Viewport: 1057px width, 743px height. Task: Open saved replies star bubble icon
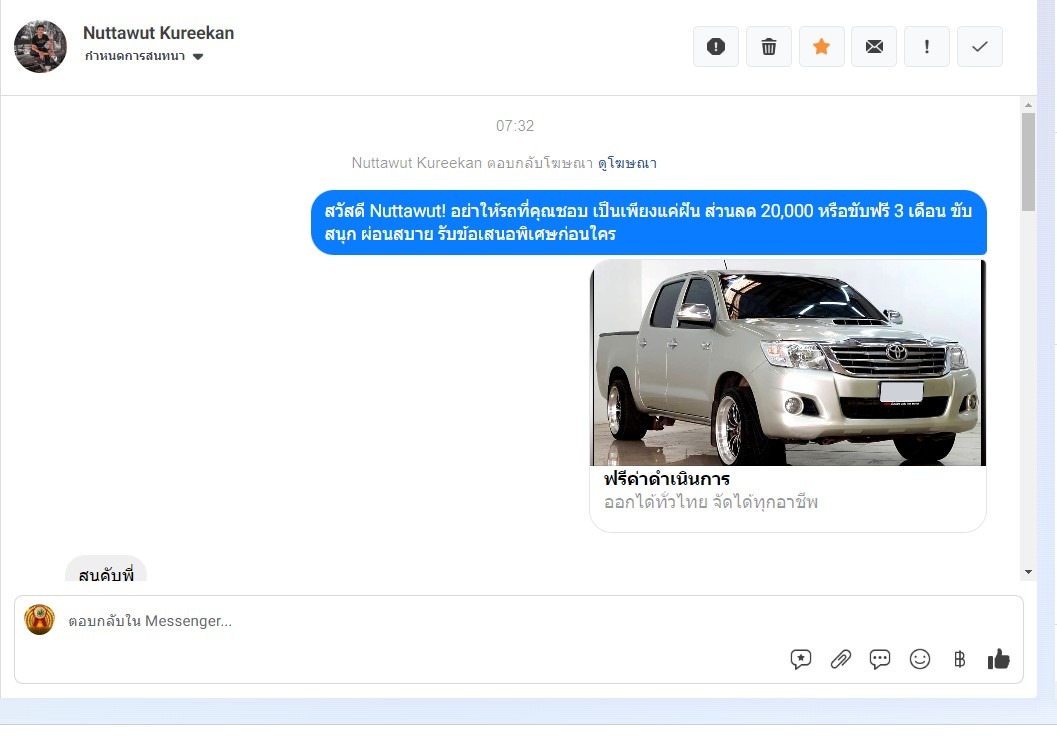(x=801, y=659)
